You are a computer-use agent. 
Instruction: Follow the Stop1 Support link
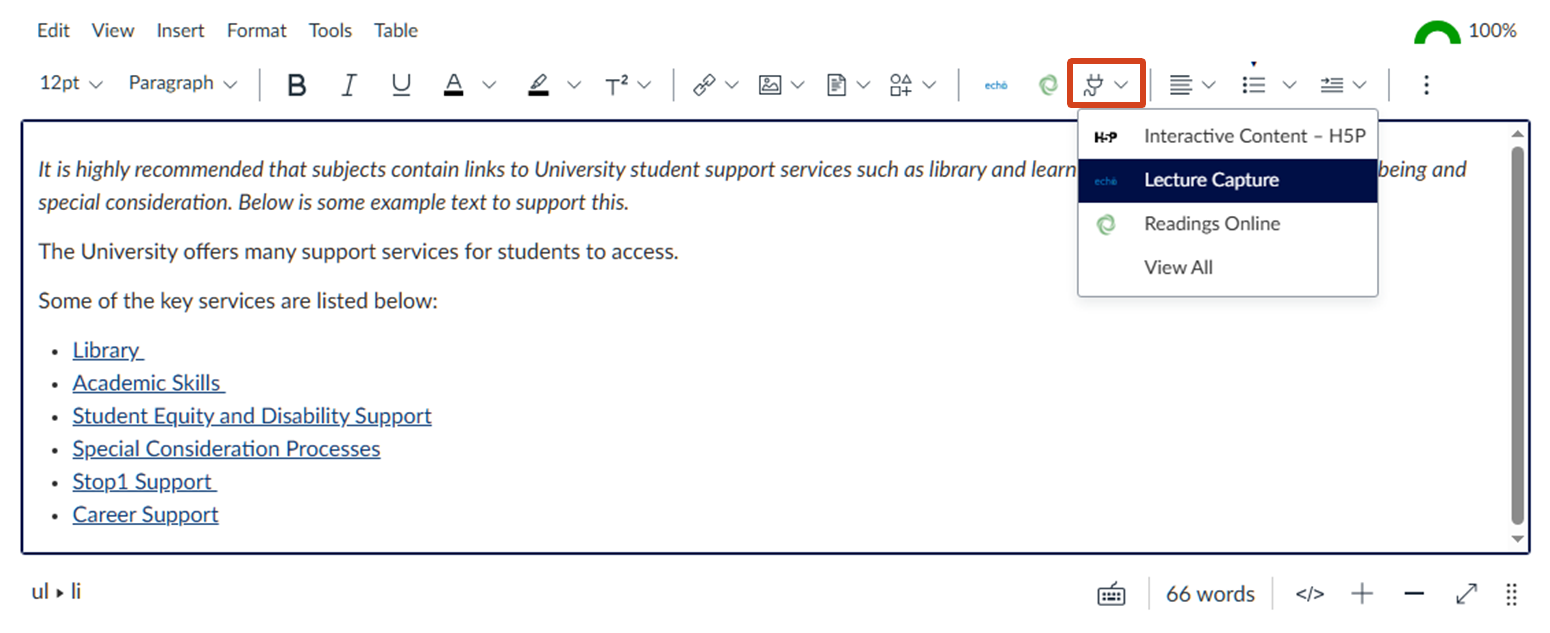(x=145, y=482)
